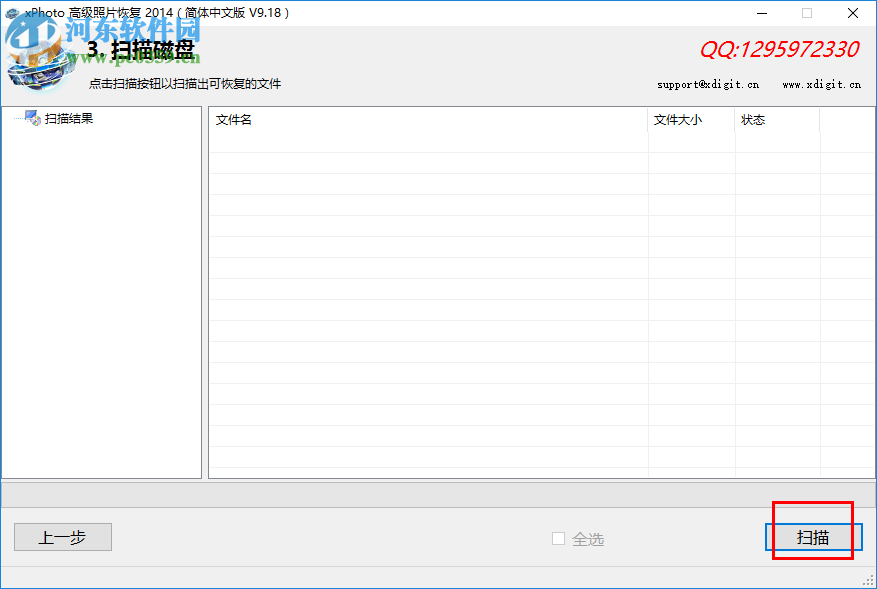Click the 扫描结果 computer icon

[32, 117]
